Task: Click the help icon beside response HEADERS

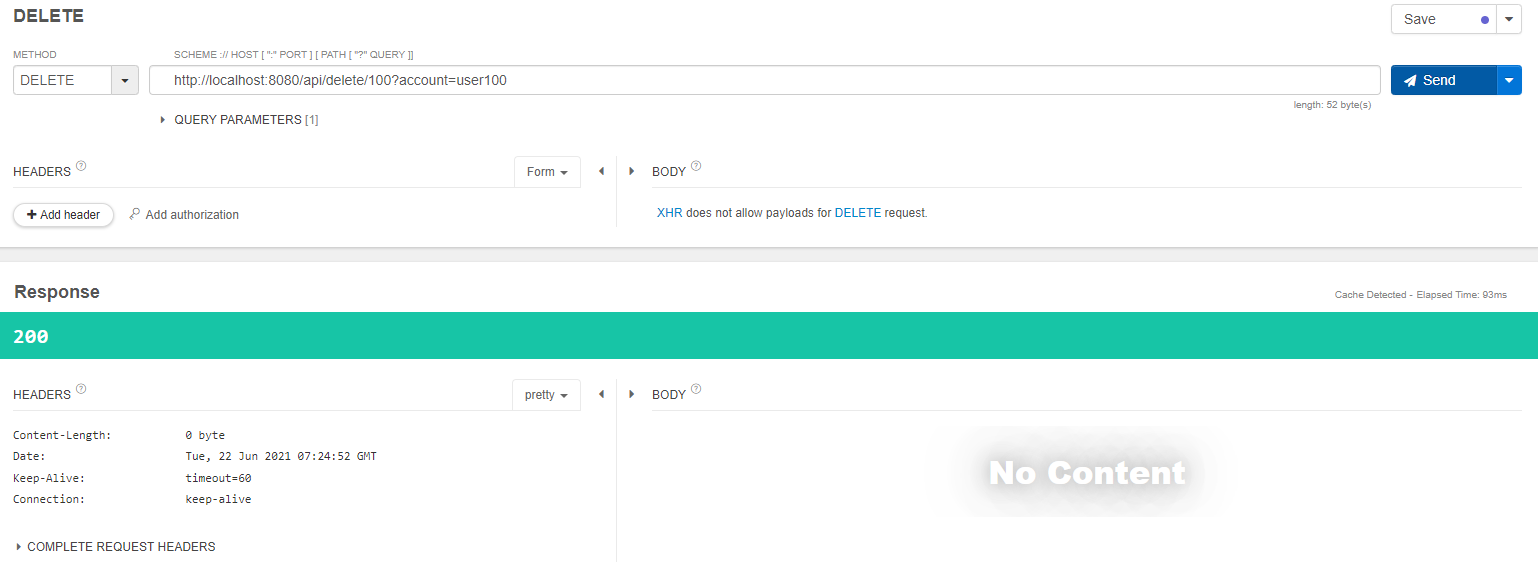Action: (81, 389)
